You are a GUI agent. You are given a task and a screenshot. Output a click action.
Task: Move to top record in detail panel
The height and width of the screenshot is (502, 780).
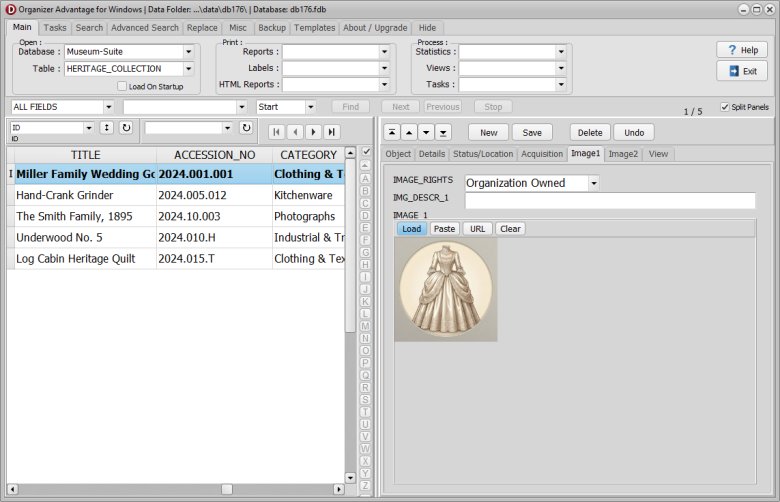pos(390,132)
